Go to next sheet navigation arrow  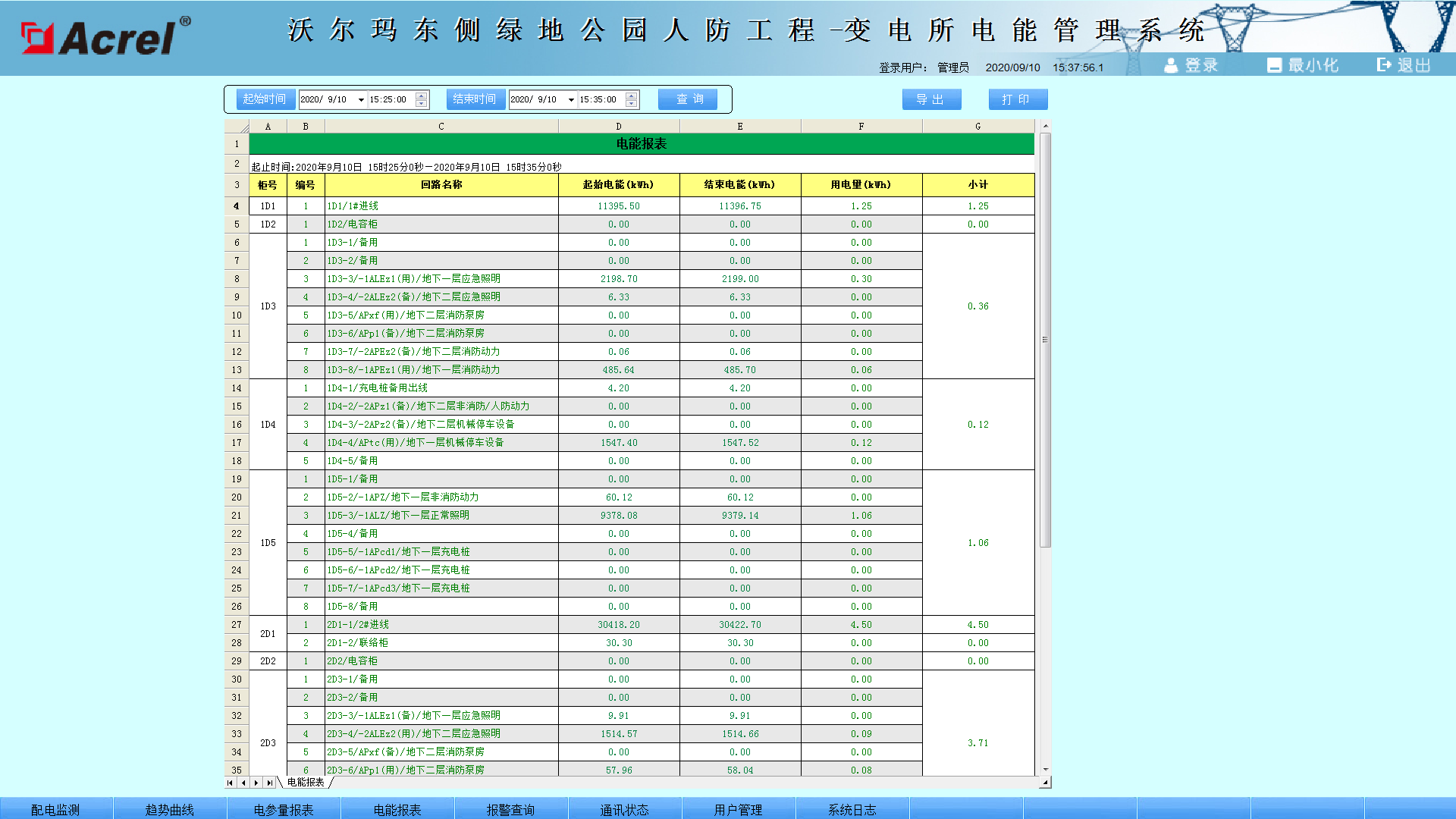[x=257, y=783]
